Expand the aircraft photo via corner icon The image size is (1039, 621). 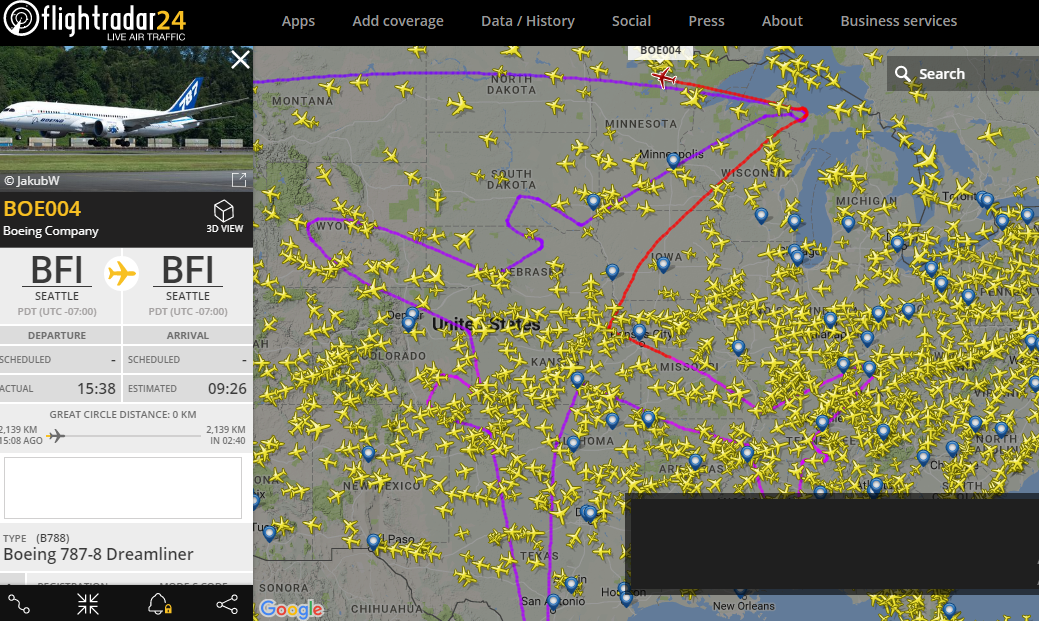click(239, 180)
